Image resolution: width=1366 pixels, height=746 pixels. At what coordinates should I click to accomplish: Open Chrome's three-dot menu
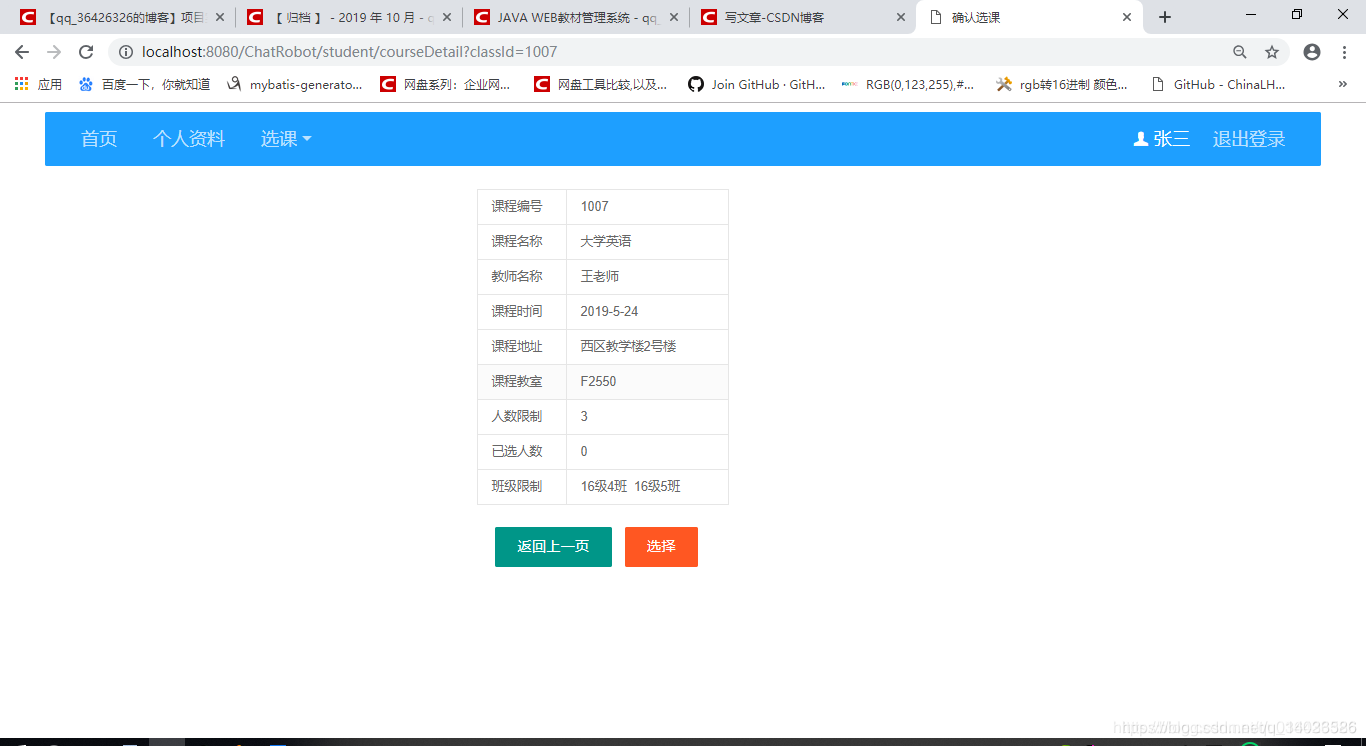coord(1344,52)
